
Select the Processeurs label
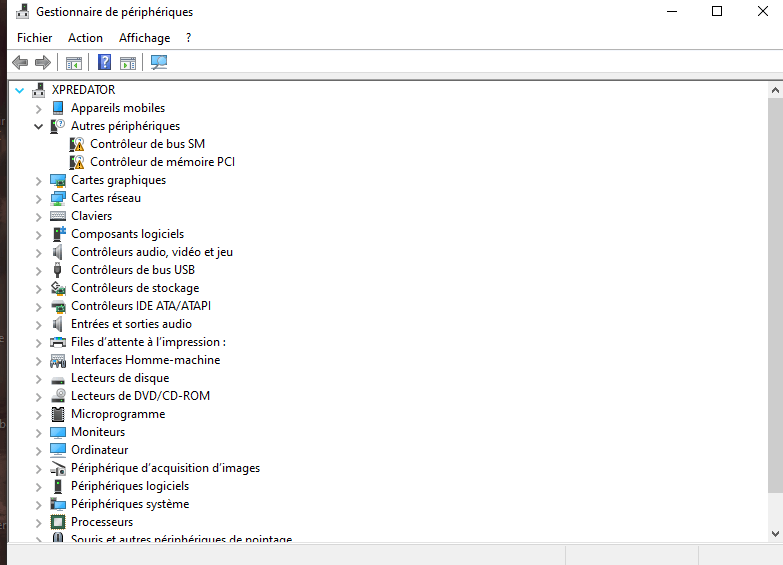tap(102, 522)
